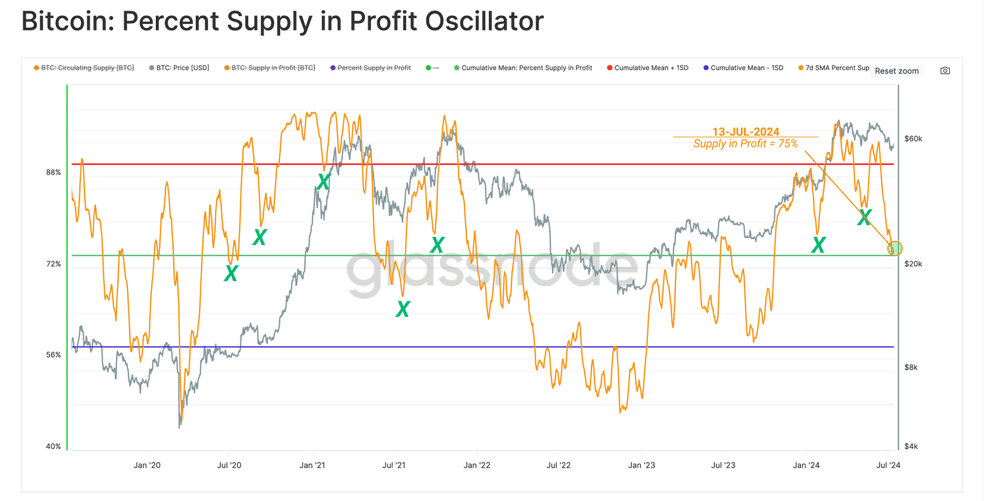
Task: Click the red Cumulative Mean + 1SD line
Action: pyautogui.click(x=482, y=164)
